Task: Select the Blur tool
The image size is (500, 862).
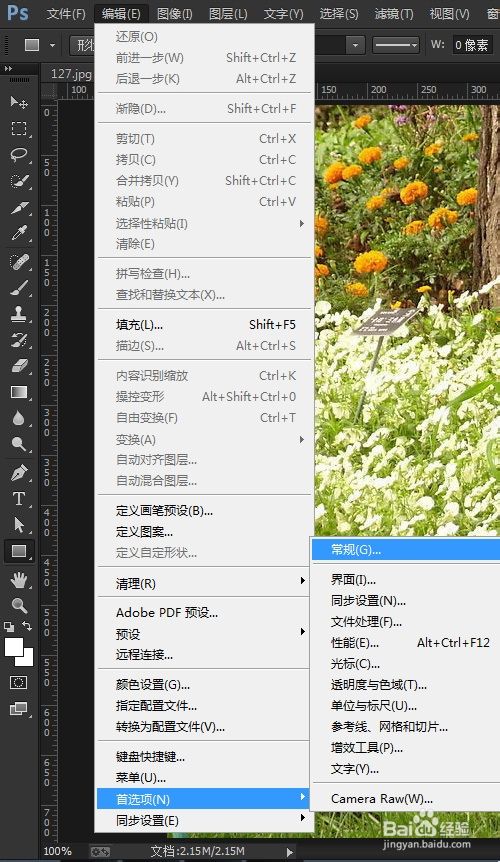Action: pos(19,418)
